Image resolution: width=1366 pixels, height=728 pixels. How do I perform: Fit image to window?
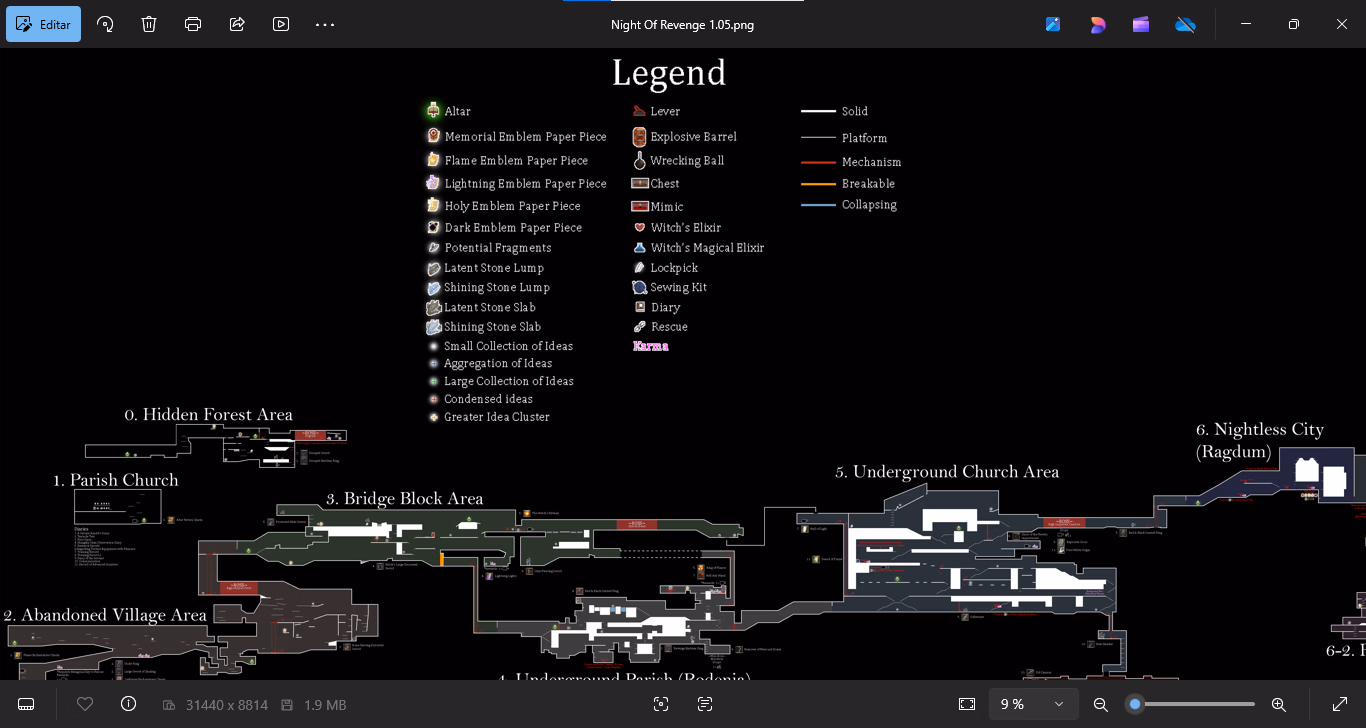coord(966,704)
